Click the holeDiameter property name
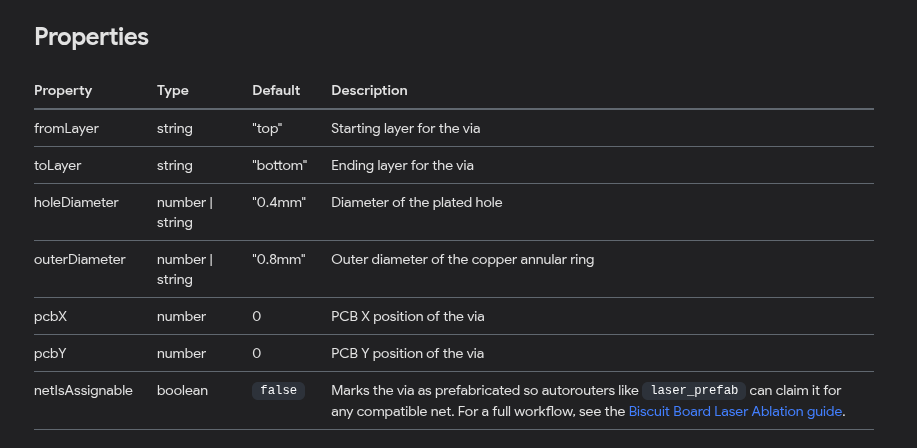Image resolution: width=917 pixels, height=448 pixels. tap(76, 202)
